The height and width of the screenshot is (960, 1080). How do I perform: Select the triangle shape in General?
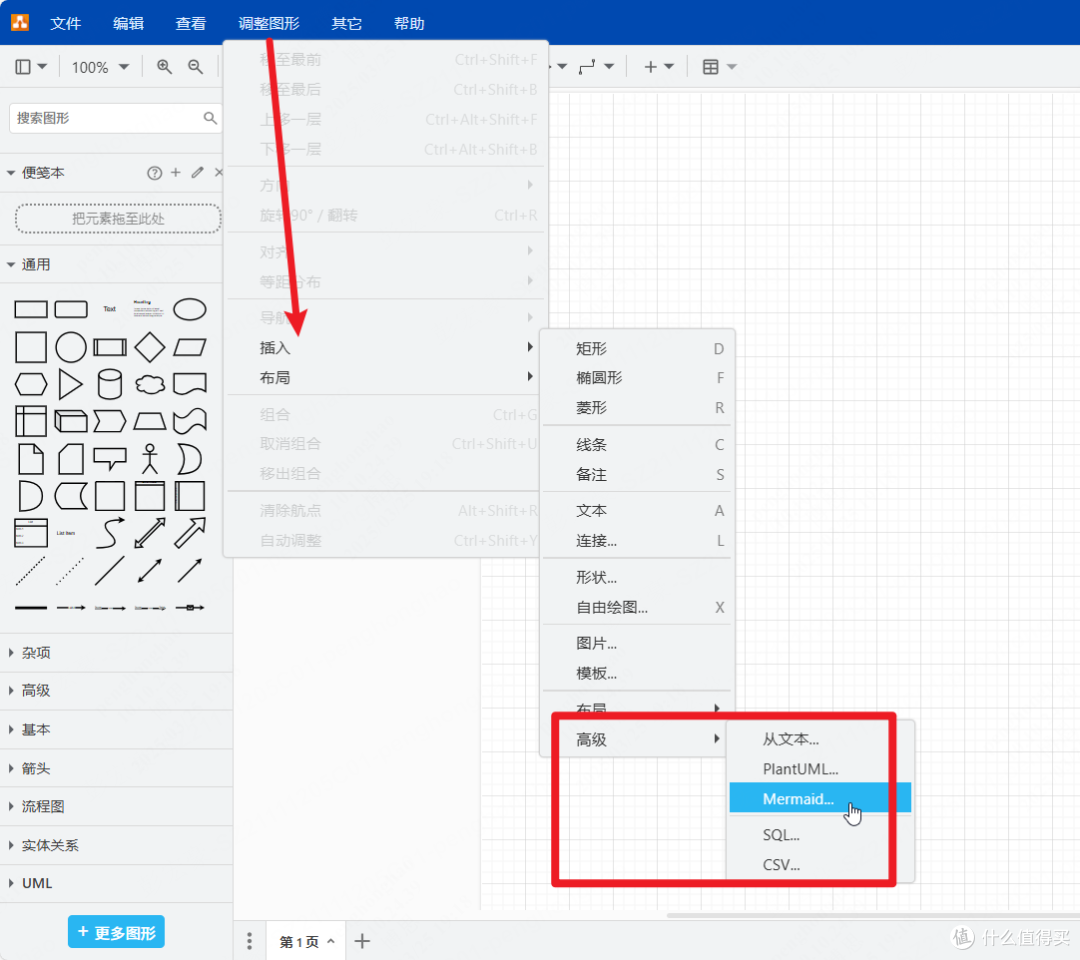[70, 384]
